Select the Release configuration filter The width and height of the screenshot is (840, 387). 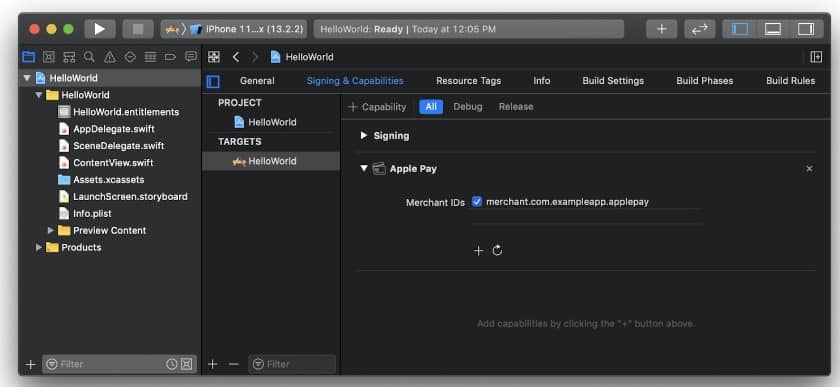[x=516, y=107]
